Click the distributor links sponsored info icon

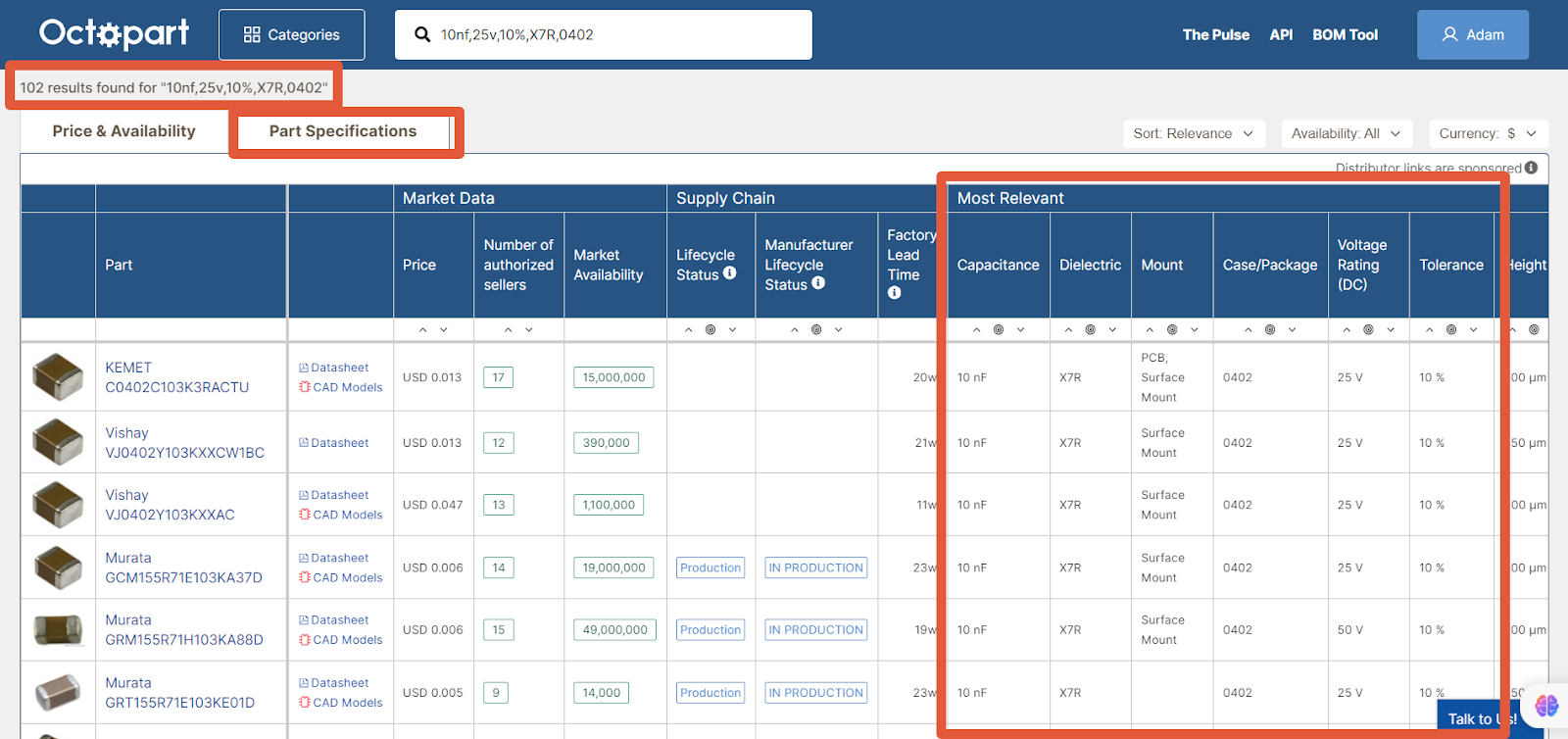(1531, 168)
